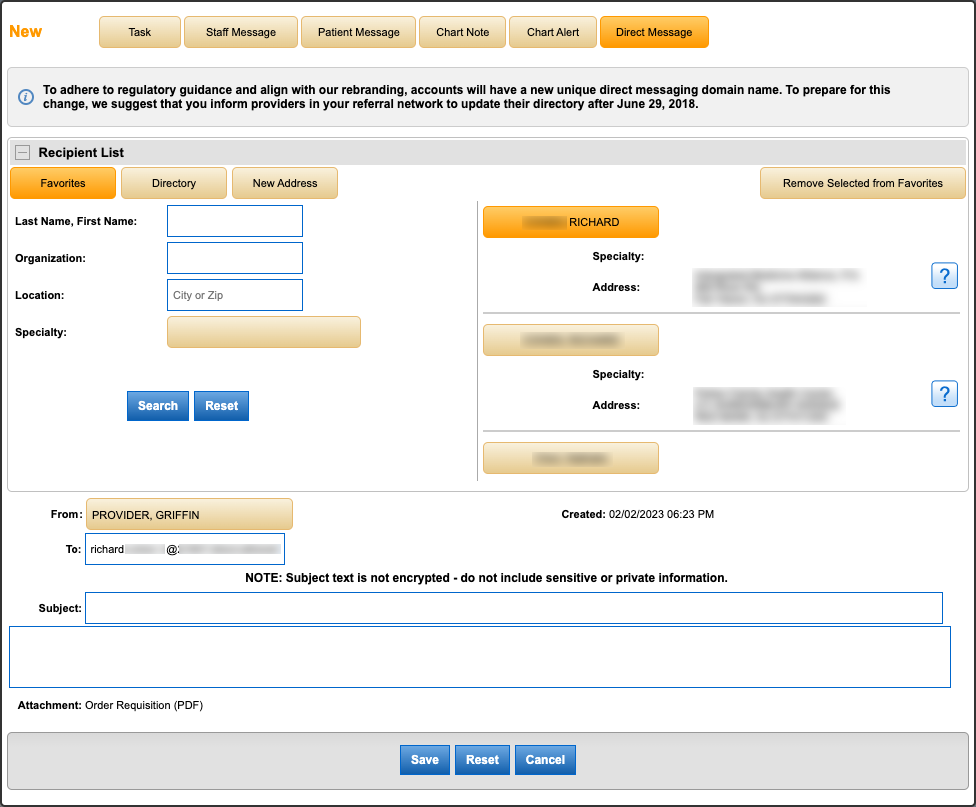Screen dimensions: 976x807
Task: Collapse the Recipient List section
Action: 22,153
